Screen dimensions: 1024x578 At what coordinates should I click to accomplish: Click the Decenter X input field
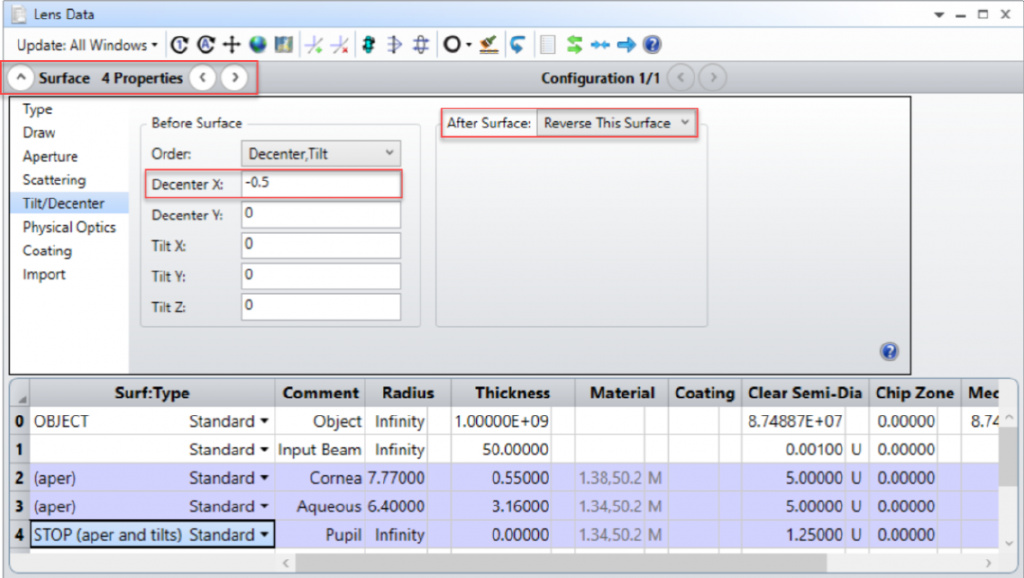pyautogui.click(x=321, y=184)
